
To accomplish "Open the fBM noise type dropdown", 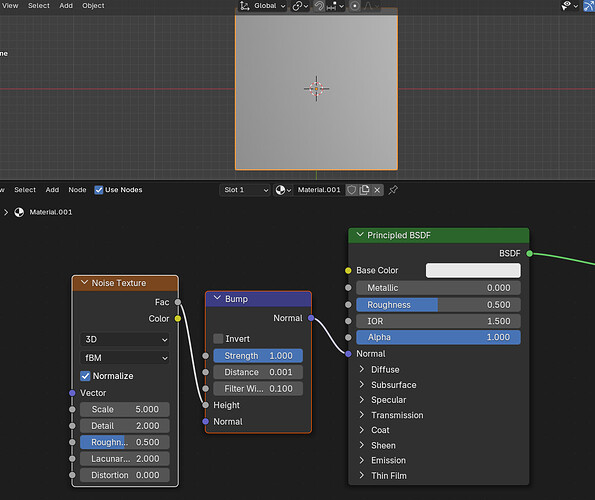I will click(124, 358).
